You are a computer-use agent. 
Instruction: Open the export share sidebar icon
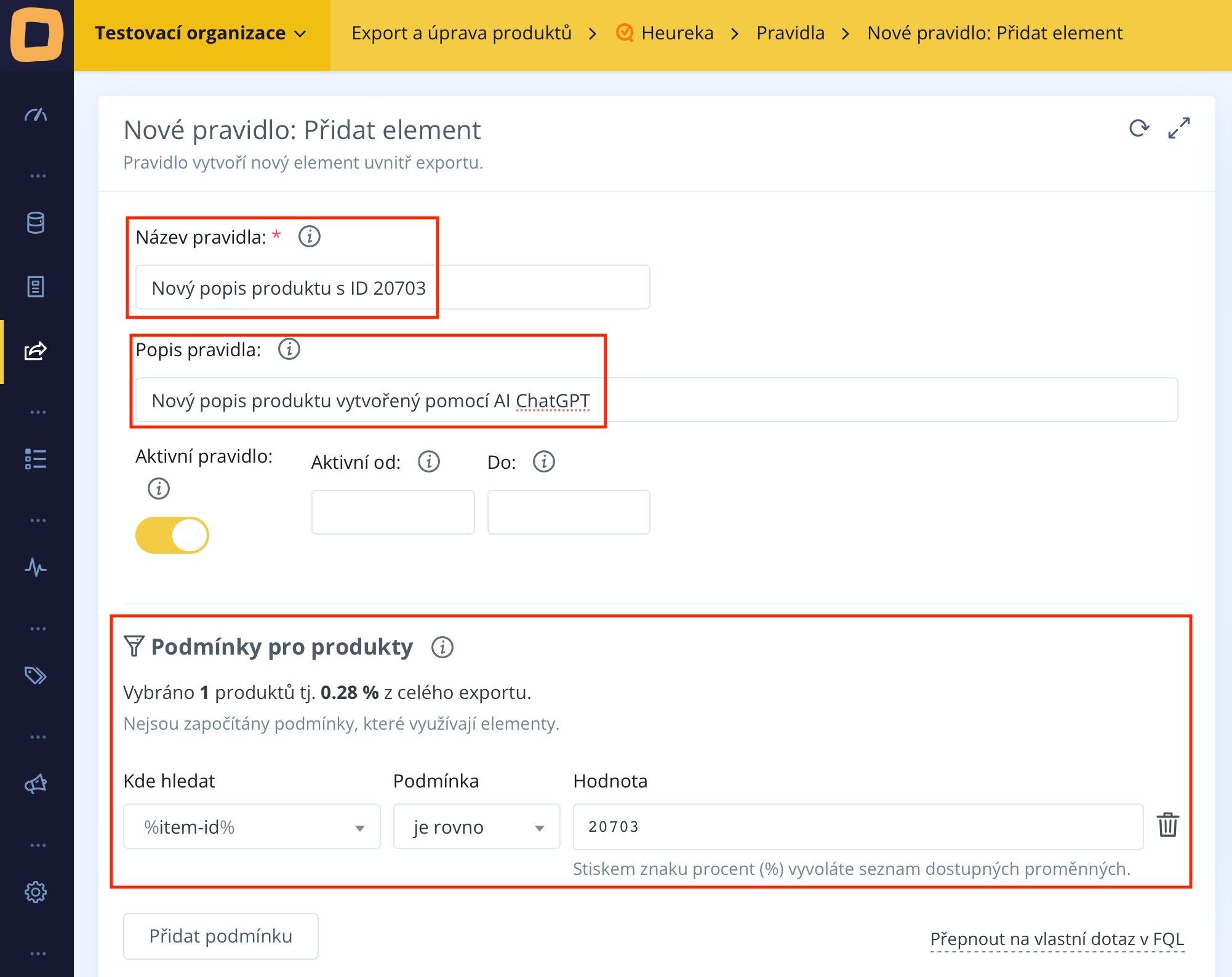coord(36,351)
